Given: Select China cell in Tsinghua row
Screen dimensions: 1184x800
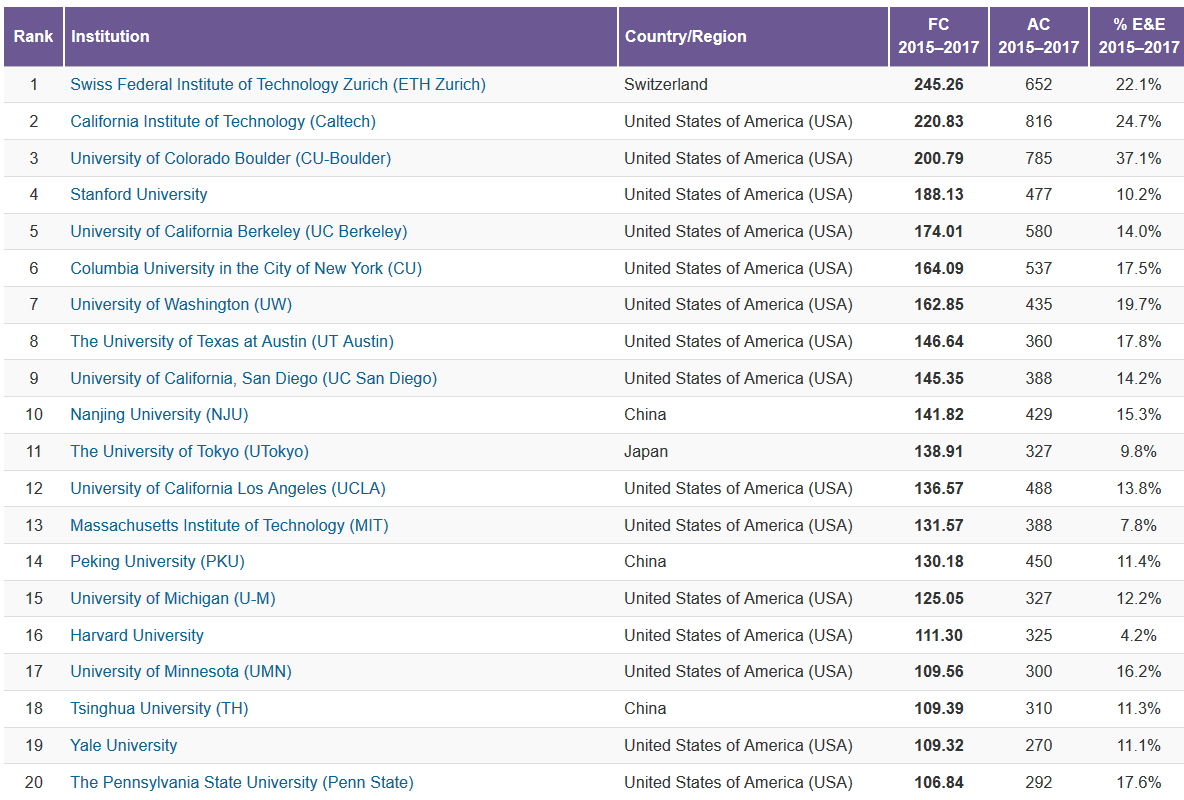Looking at the screenshot, I should pyautogui.click(x=646, y=709).
